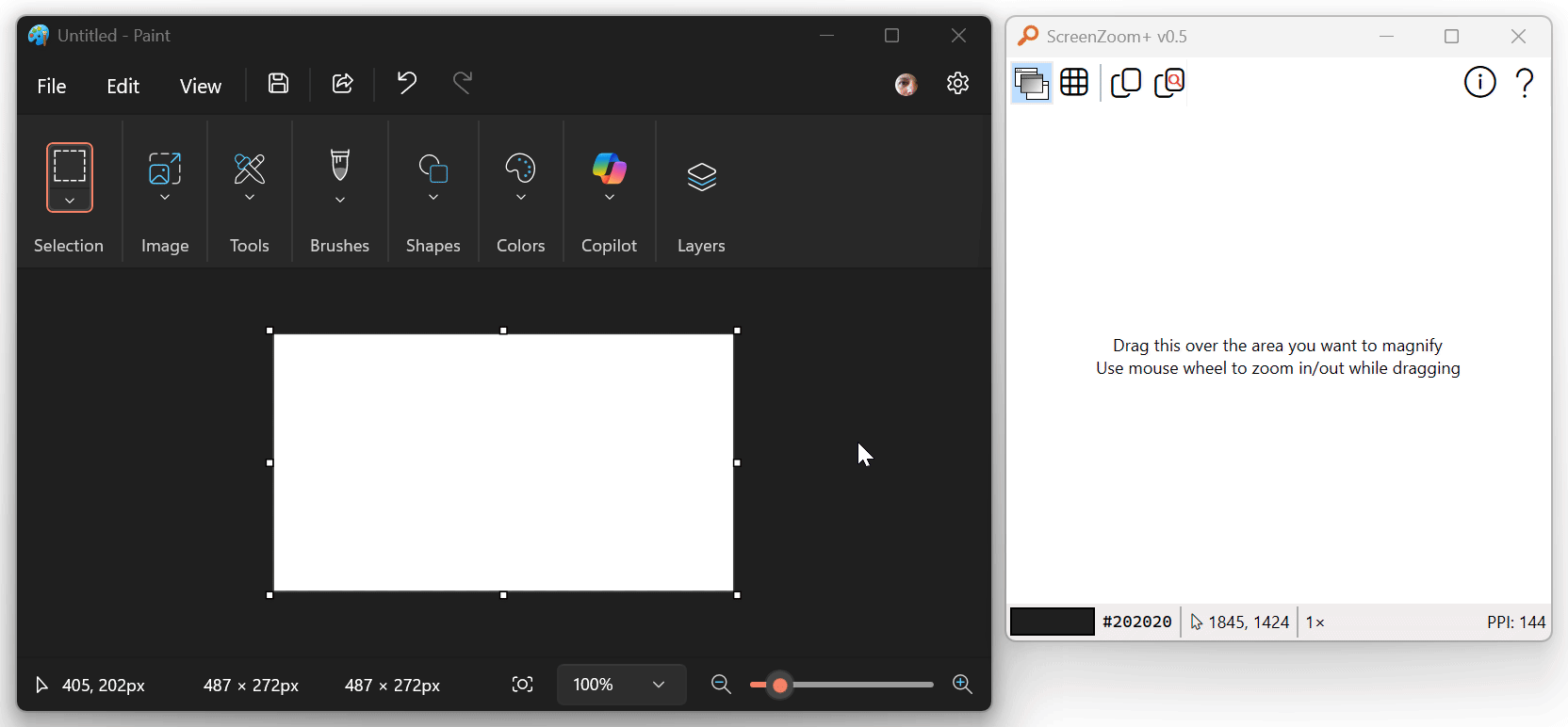Click the #202020 color swatch

(x=1053, y=622)
